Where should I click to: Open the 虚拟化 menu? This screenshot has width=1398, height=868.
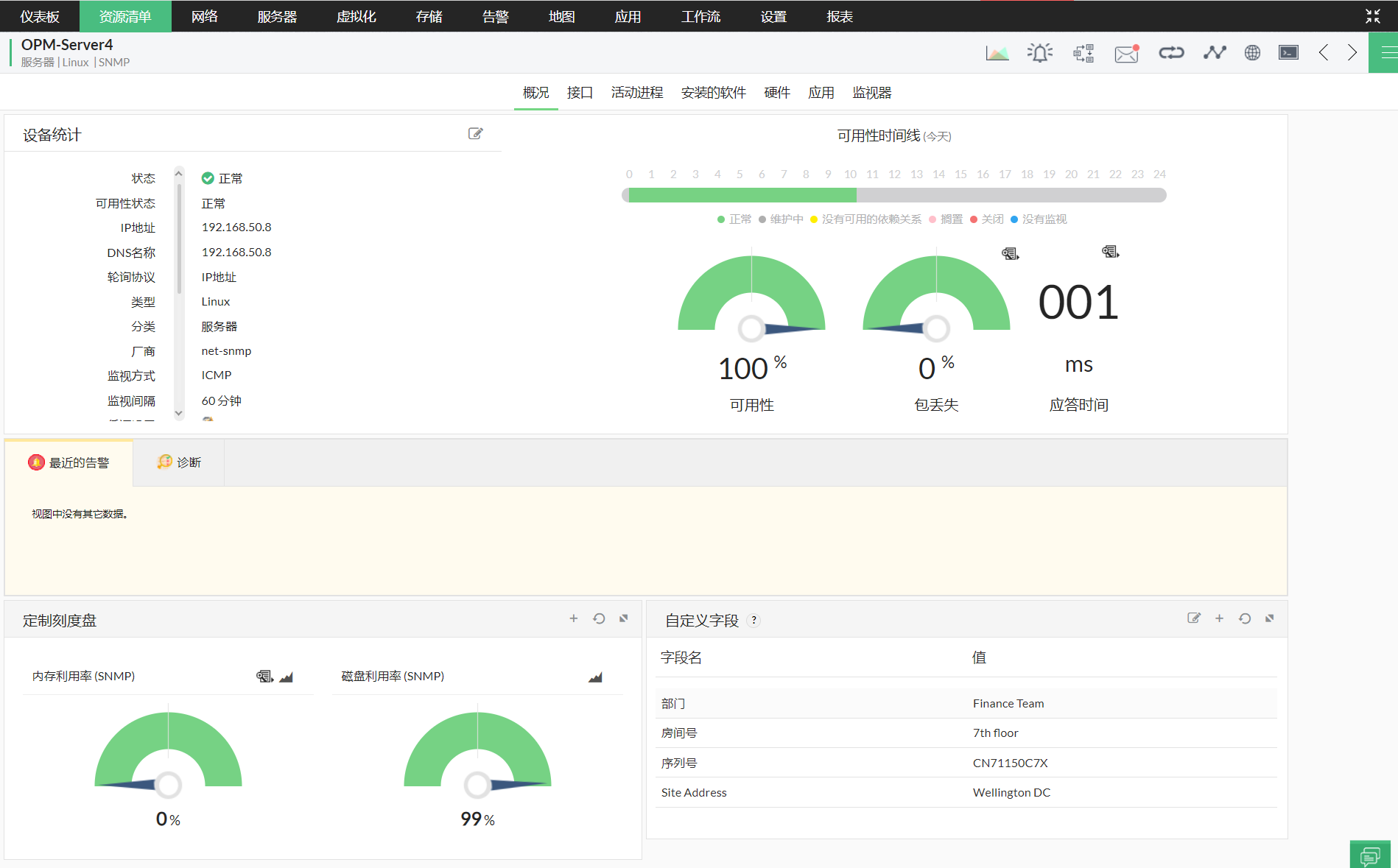tap(356, 16)
